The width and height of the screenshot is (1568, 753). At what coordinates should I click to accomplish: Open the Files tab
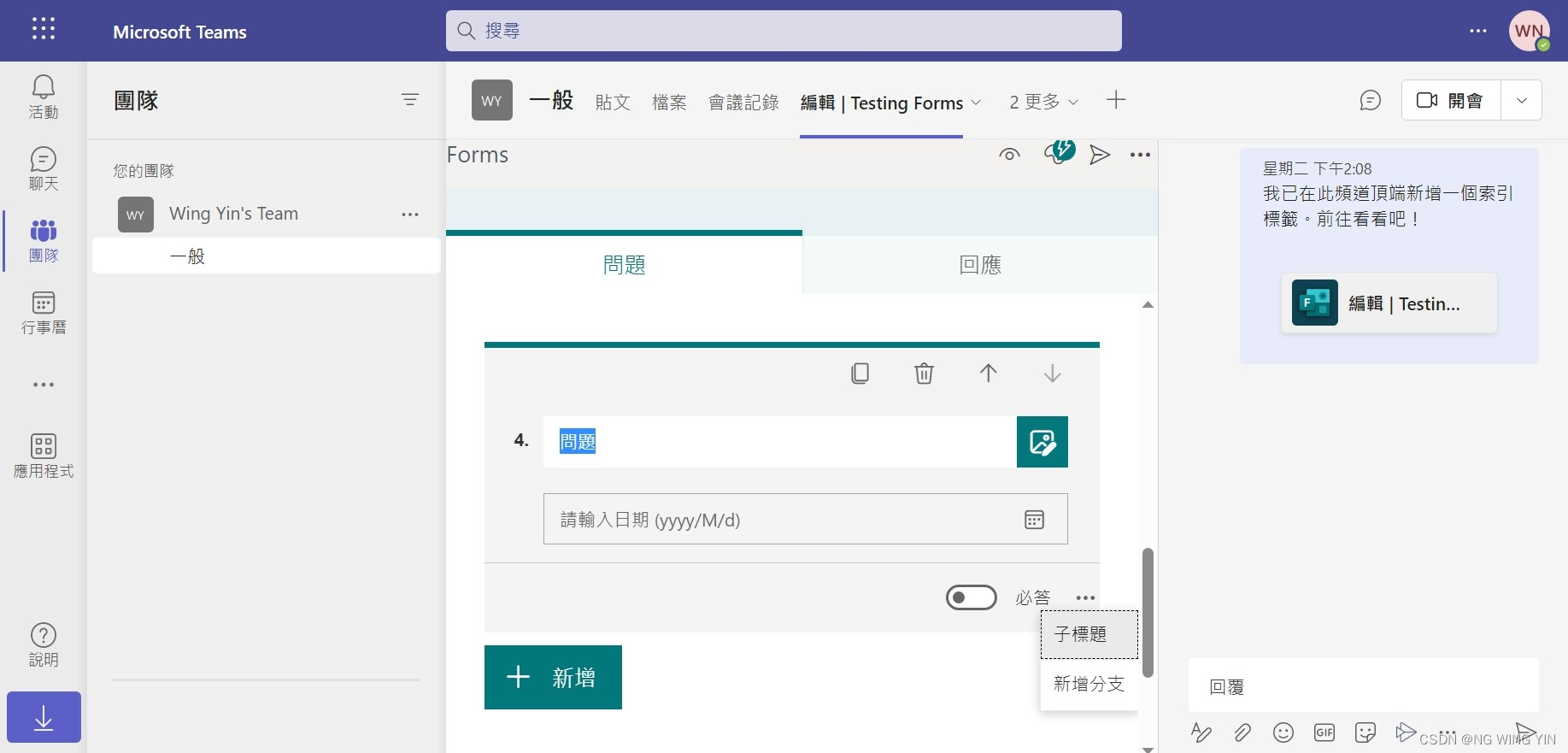[x=669, y=103]
